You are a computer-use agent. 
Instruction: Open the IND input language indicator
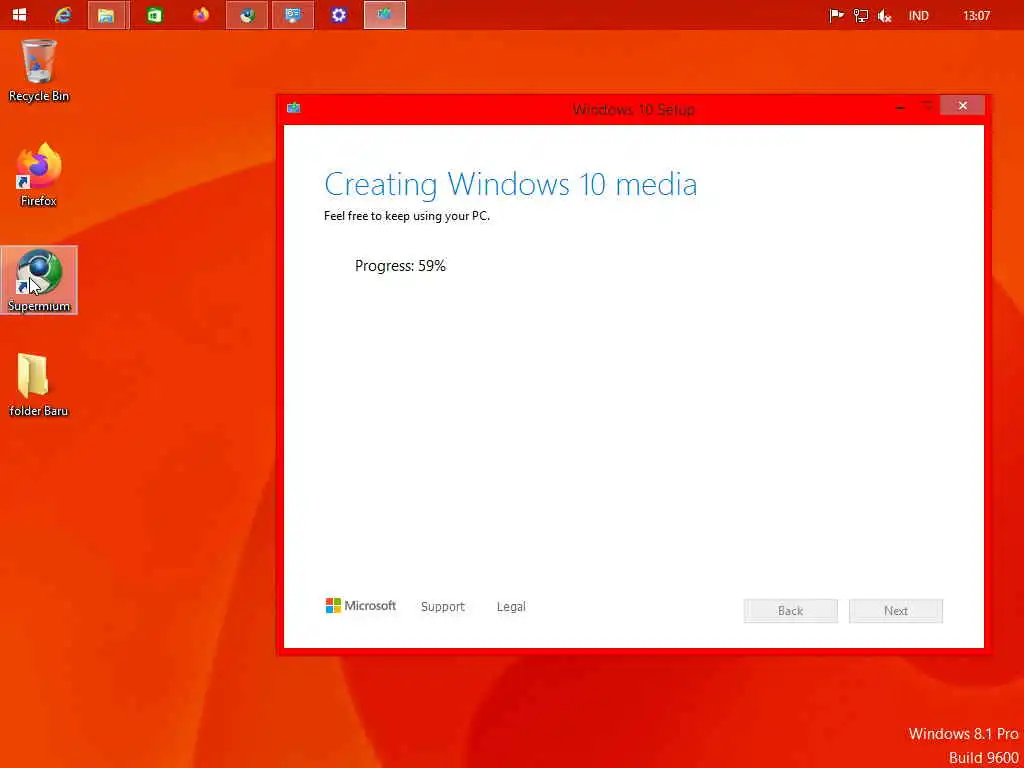pyautogui.click(x=918, y=15)
